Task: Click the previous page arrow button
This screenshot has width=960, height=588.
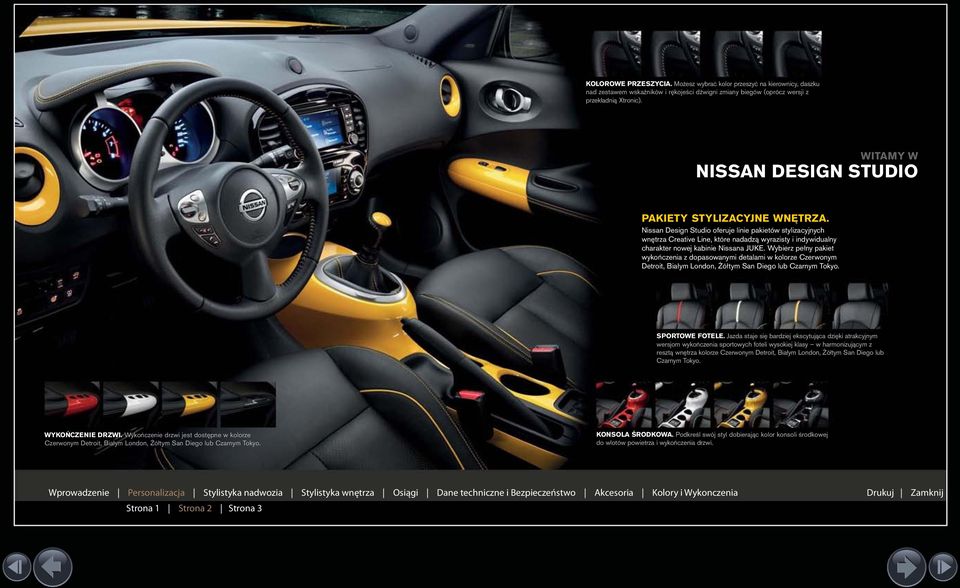Action: pyautogui.click(x=53, y=567)
